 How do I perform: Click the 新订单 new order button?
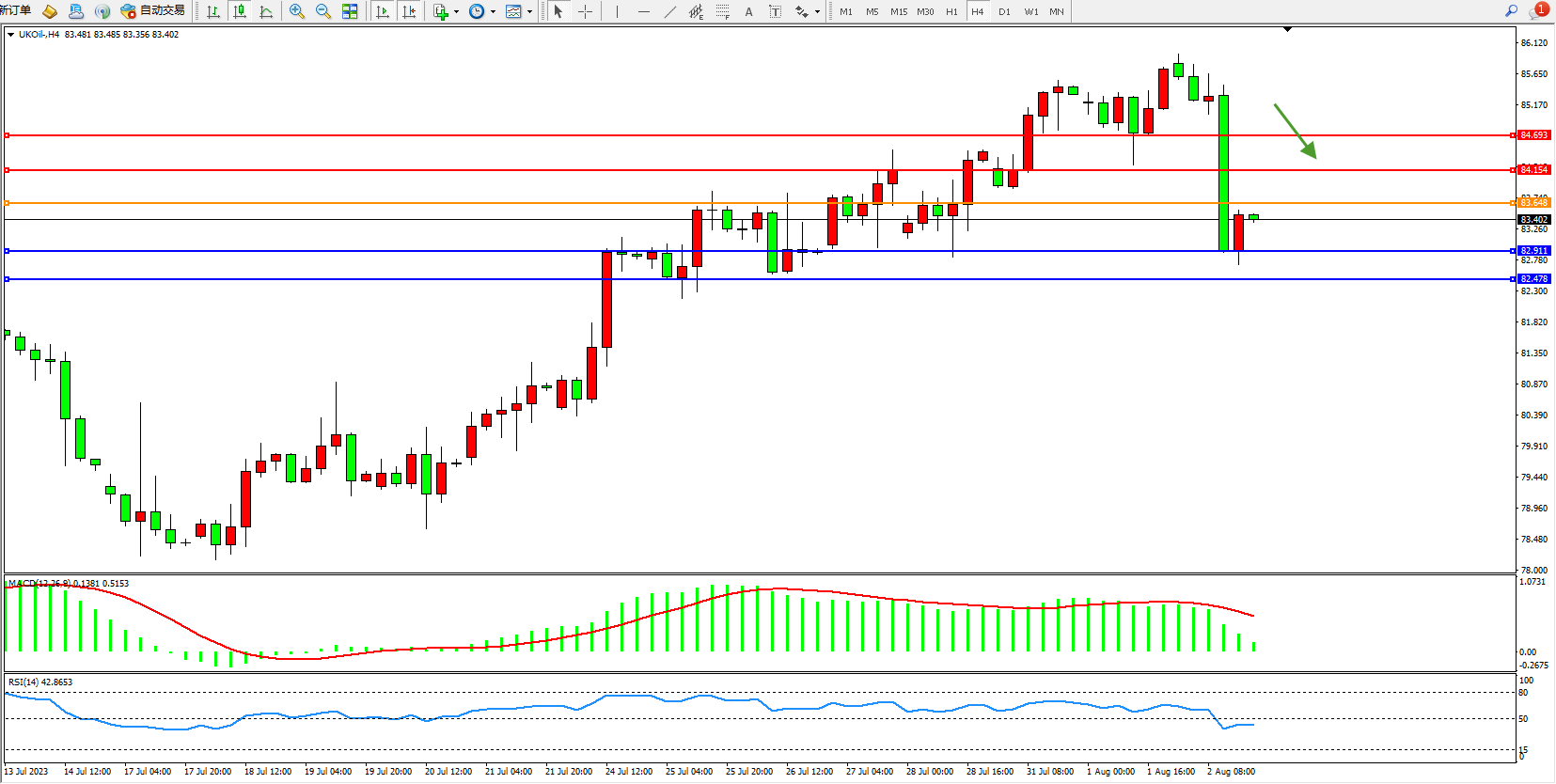(16, 11)
